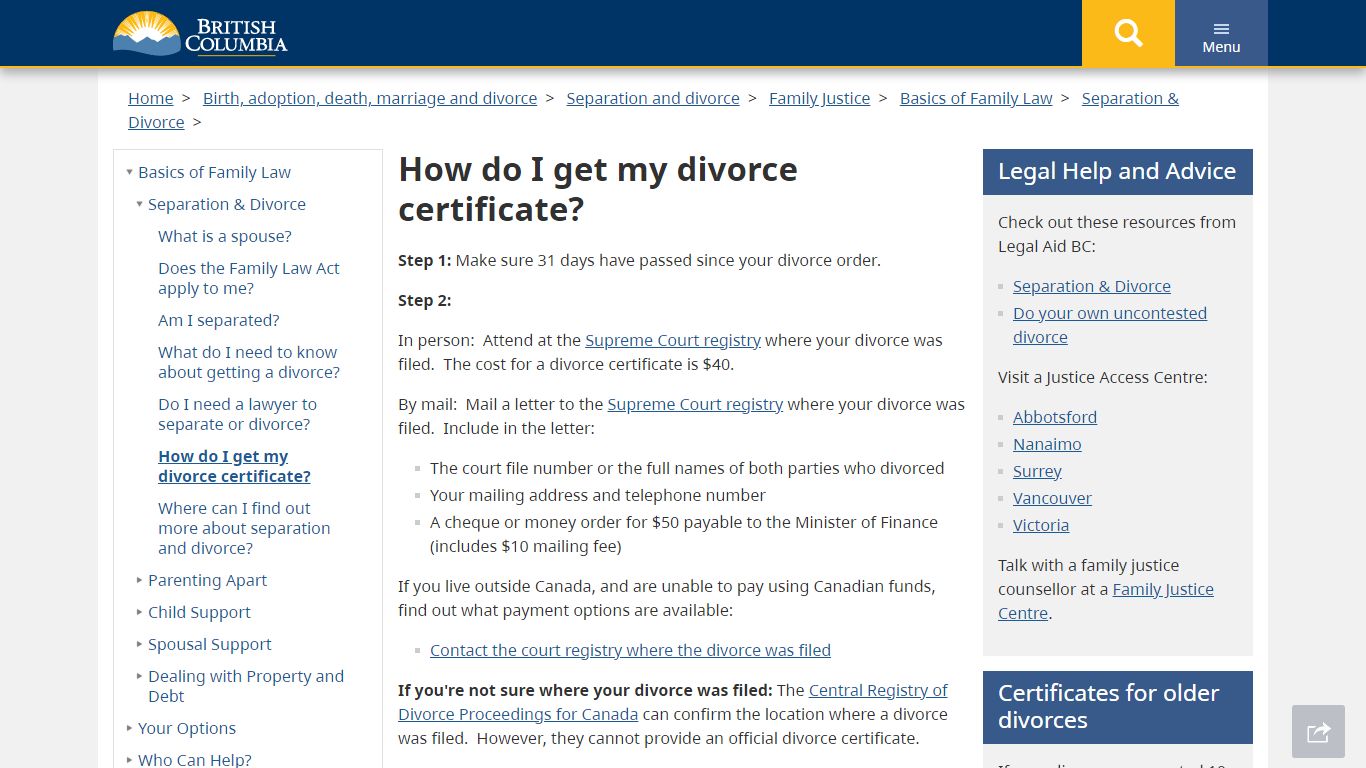Visit Abbotsford Justice Access Centre link
The height and width of the screenshot is (768, 1366).
click(1055, 417)
